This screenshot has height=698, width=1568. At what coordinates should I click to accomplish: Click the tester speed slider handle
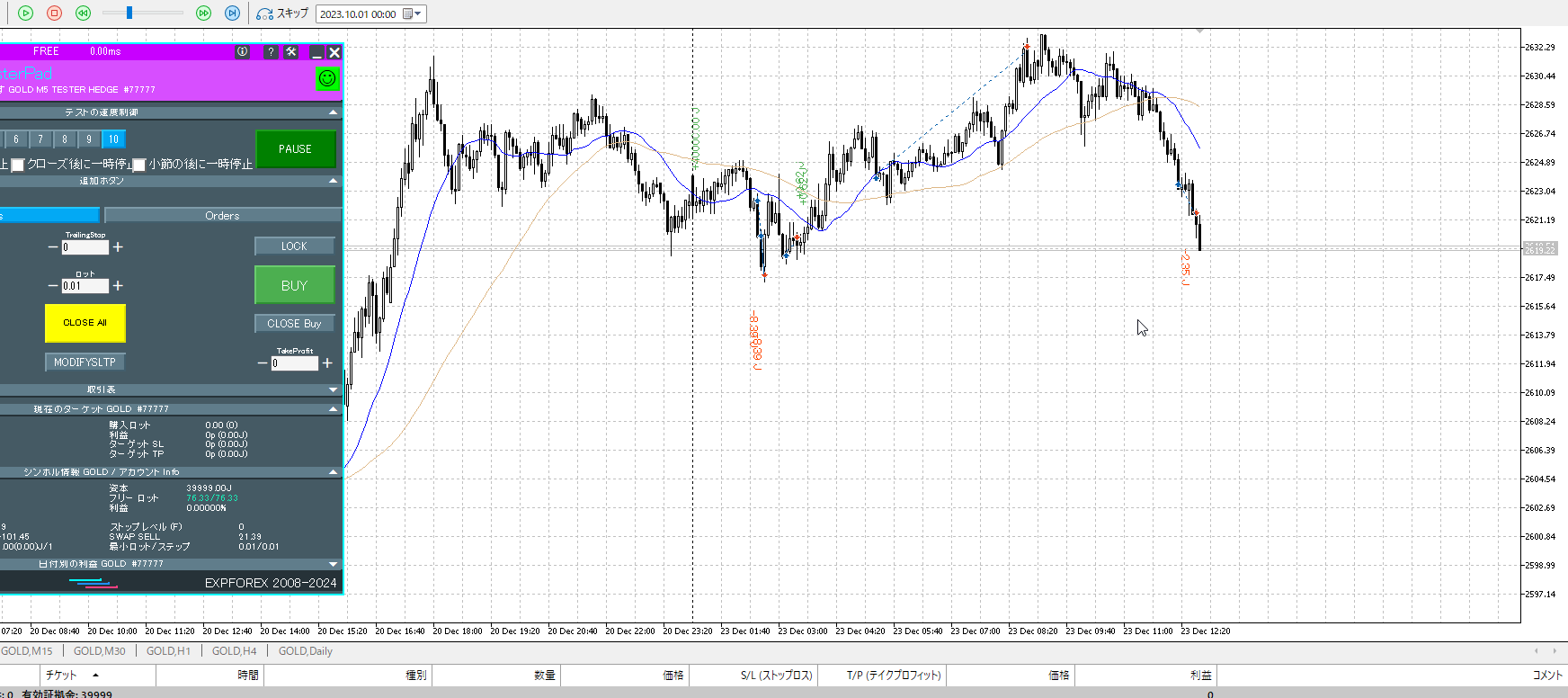click(129, 13)
